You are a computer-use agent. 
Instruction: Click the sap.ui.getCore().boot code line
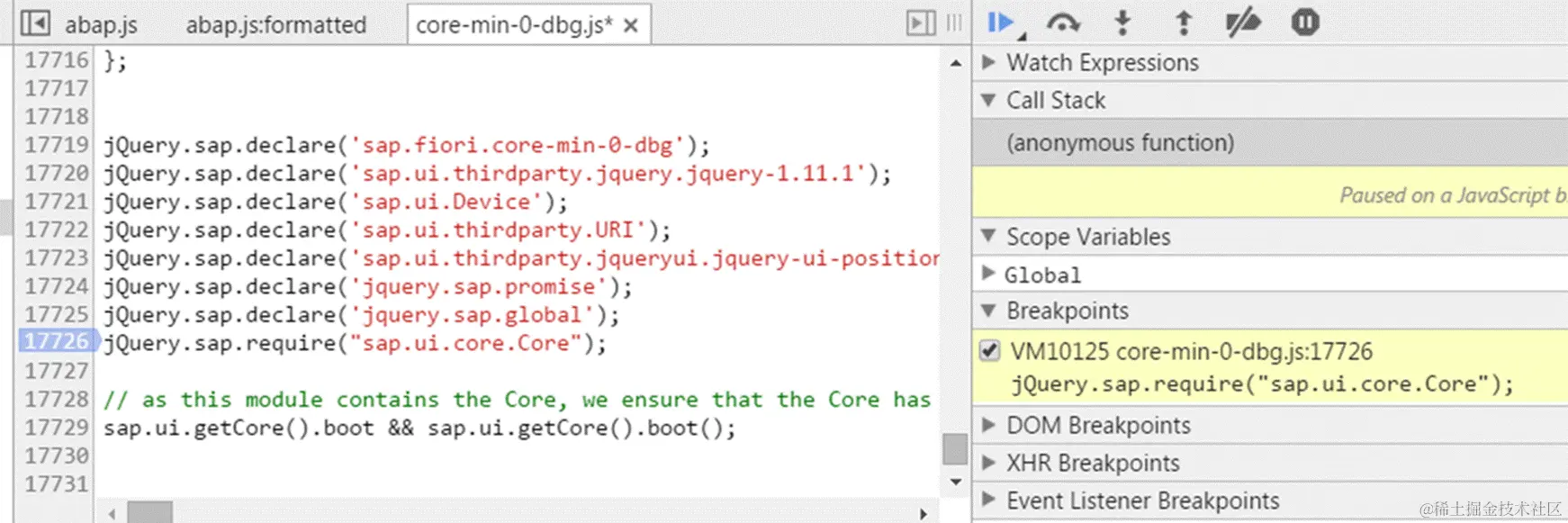(419, 428)
